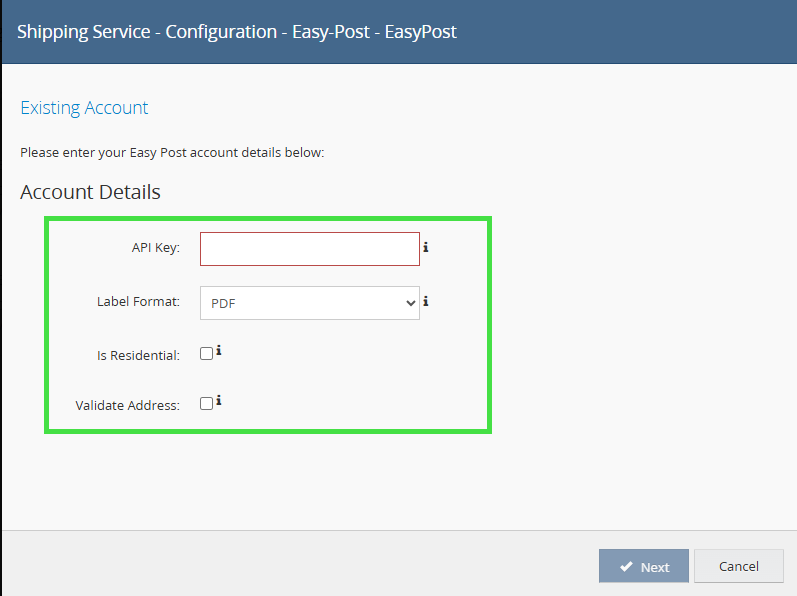Viewport: 797px width, 596px height.
Task: Click the Existing Account heading
Action: tap(84, 108)
